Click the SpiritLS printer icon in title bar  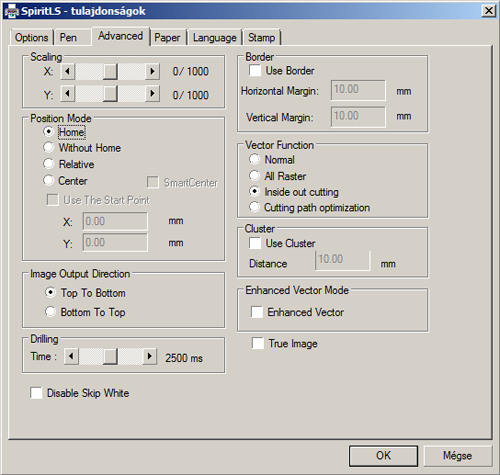pyautogui.click(x=11, y=11)
